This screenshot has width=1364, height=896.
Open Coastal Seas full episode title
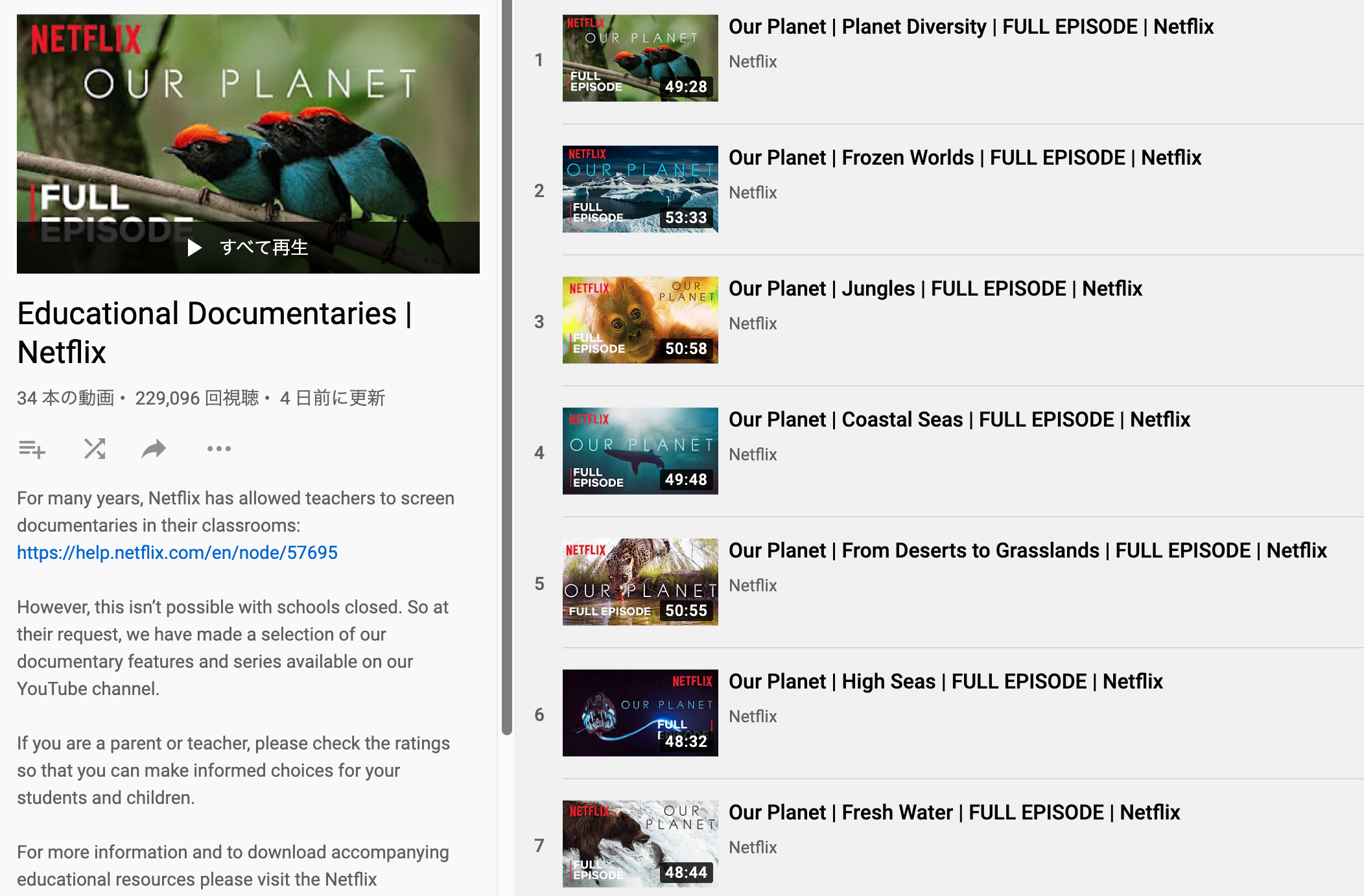tap(959, 419)
